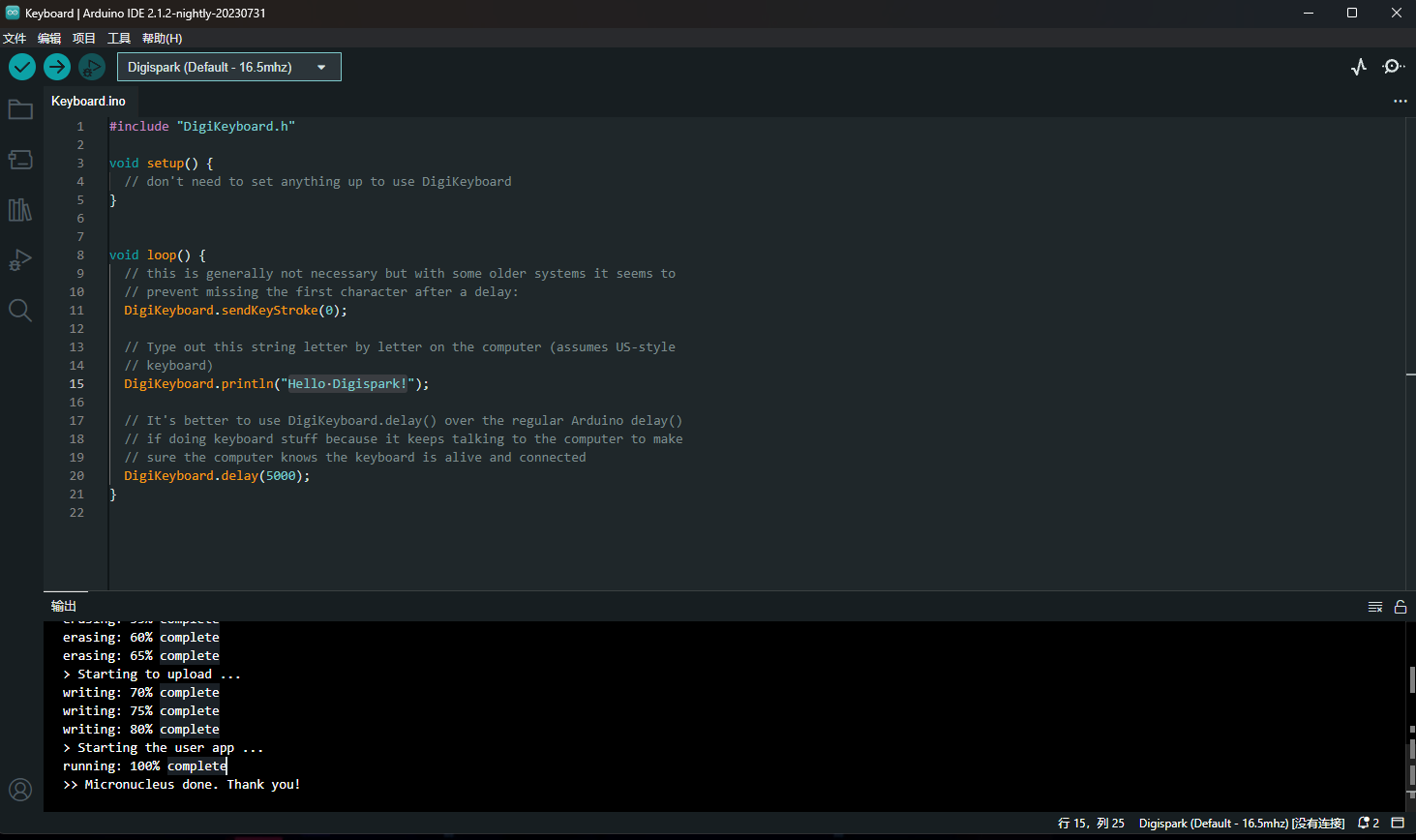The width and height of the screenshot is (1416, 840).
Task: Open the Sketchbook folder panel
Action: tap(20, 109)
